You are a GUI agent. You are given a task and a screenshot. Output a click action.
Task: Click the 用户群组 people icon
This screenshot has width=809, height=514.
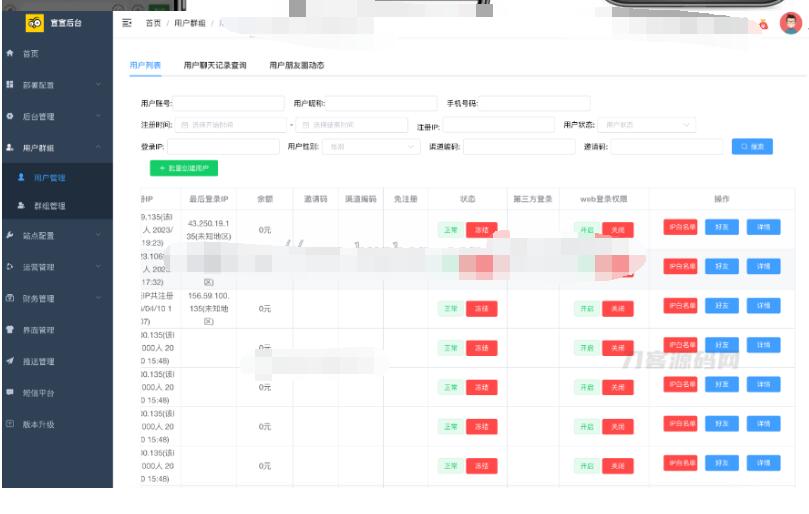(10, 148)
